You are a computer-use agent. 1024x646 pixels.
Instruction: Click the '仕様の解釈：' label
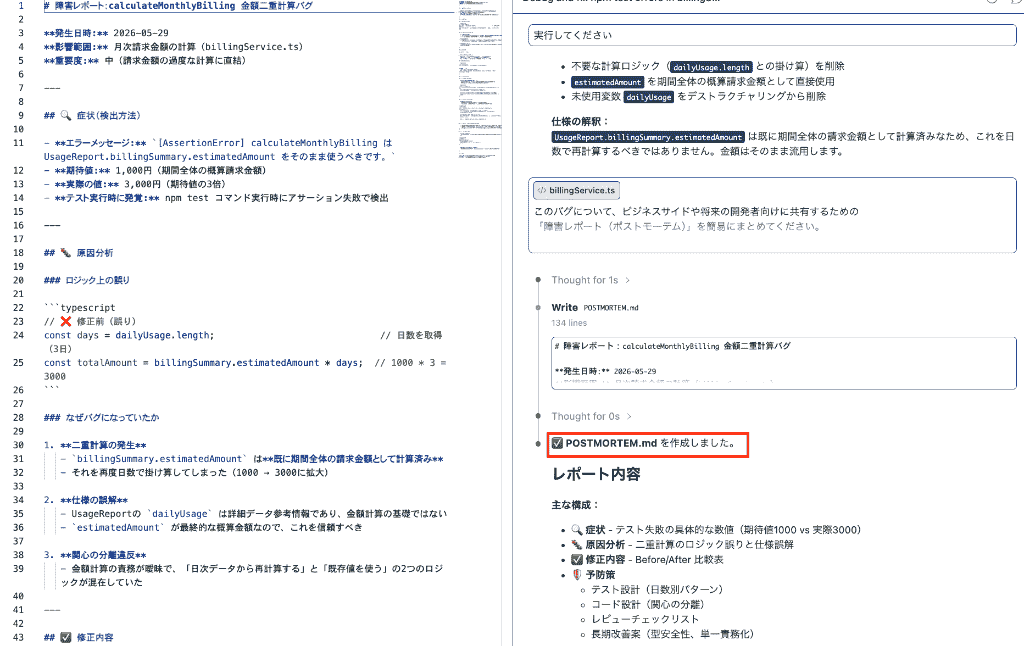[x=580, y=121]
